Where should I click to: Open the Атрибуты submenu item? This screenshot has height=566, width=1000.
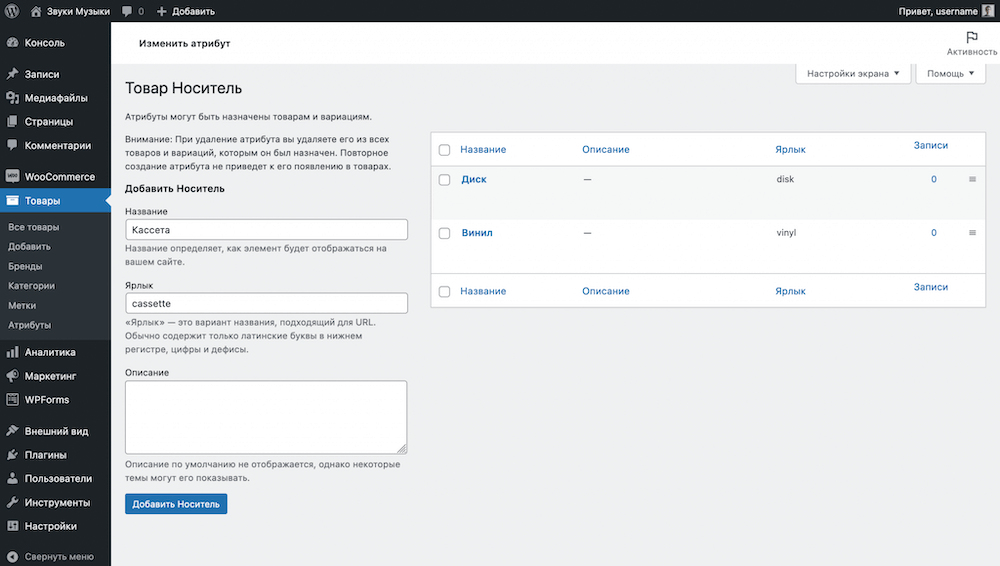[x=29, y=325]
